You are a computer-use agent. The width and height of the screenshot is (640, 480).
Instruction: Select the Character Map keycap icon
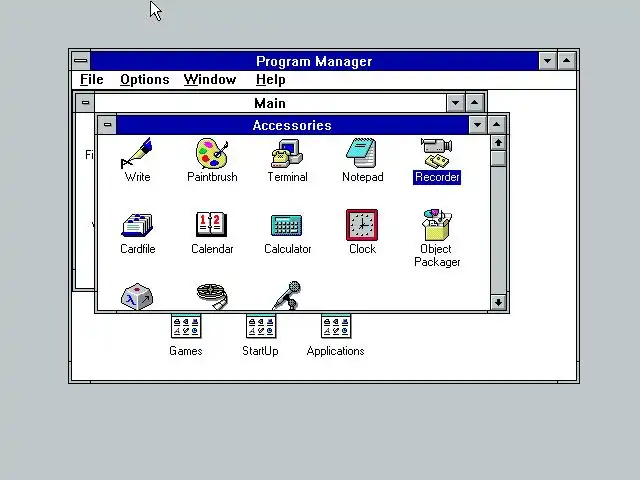137,296
